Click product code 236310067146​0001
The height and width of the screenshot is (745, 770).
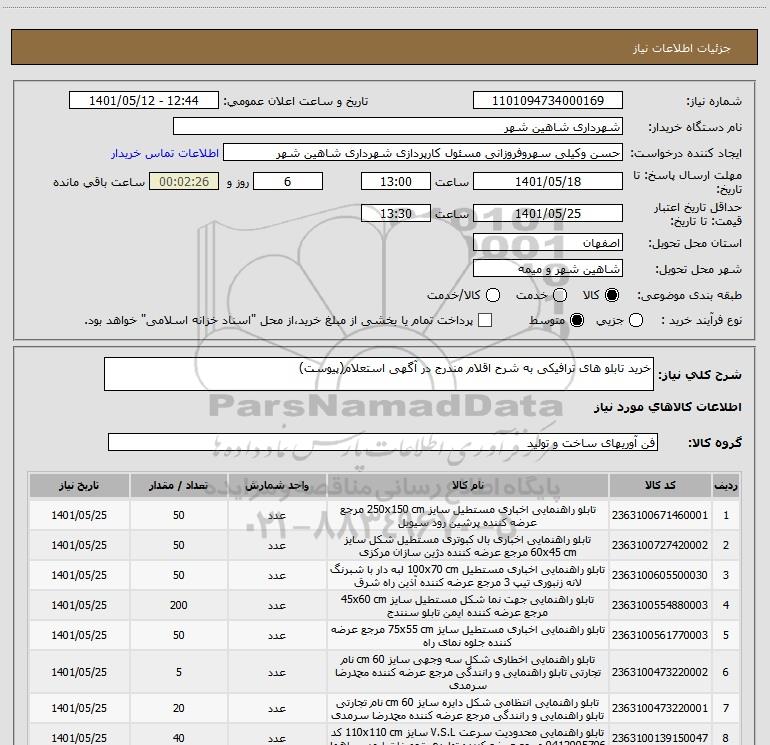point(660,515)
